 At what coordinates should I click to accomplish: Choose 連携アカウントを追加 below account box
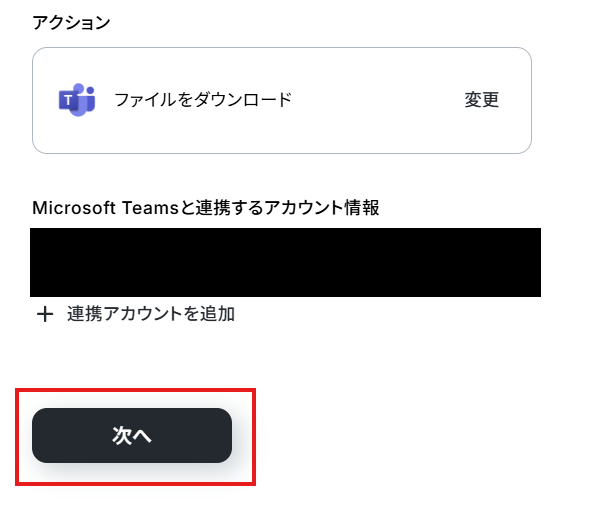(x=151, y=314)
